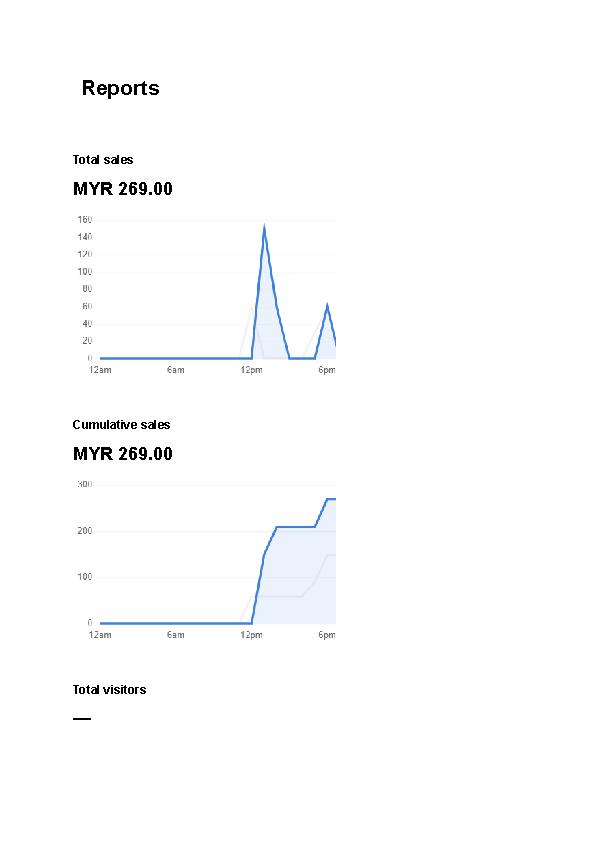Click the 200 gridline label on Cumulative chart

click(84, 531)
